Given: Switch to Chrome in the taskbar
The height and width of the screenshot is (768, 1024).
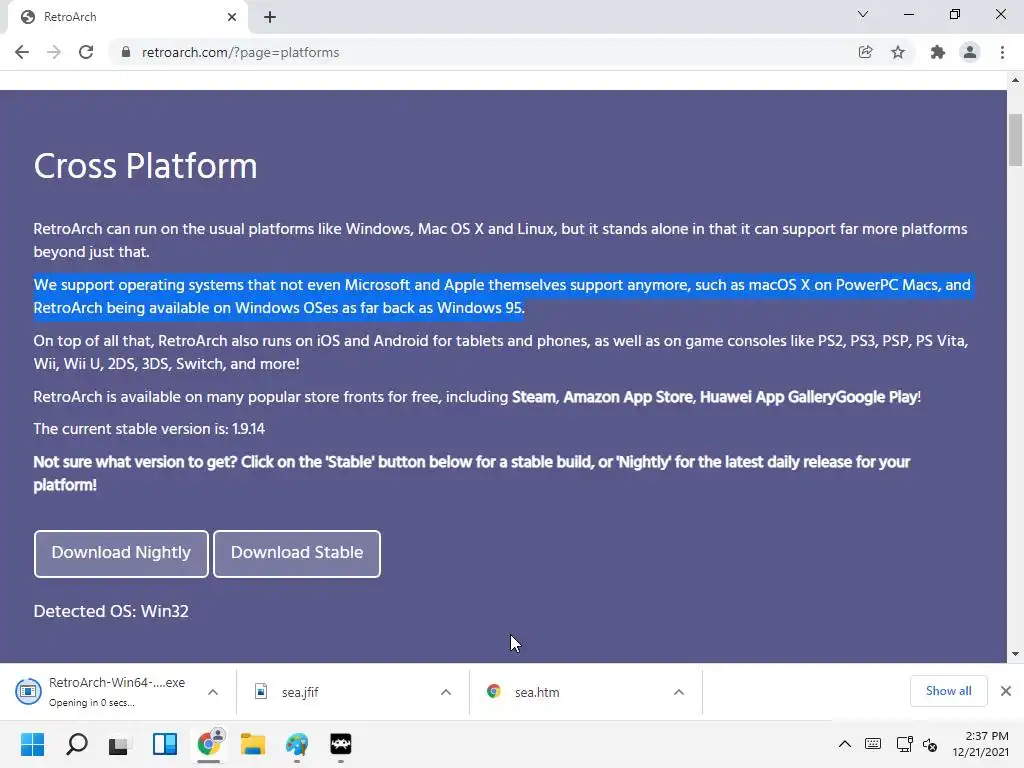Looking at the screenshot, I should [x=209, y=744].
